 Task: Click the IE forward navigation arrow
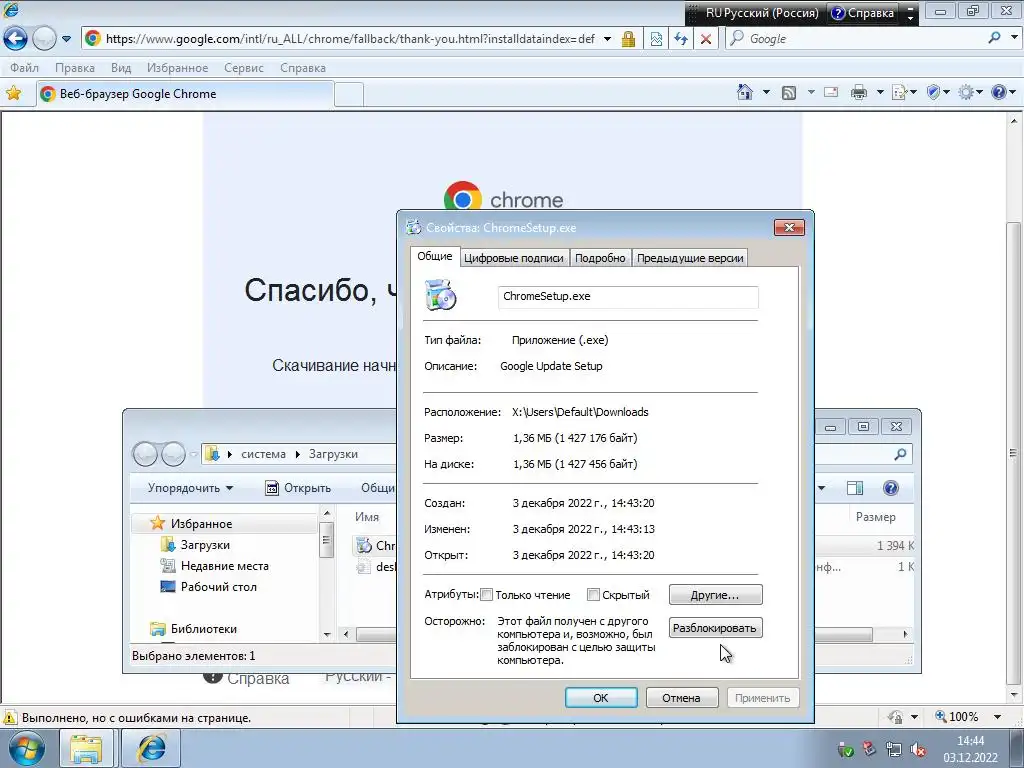pos(44,39)
